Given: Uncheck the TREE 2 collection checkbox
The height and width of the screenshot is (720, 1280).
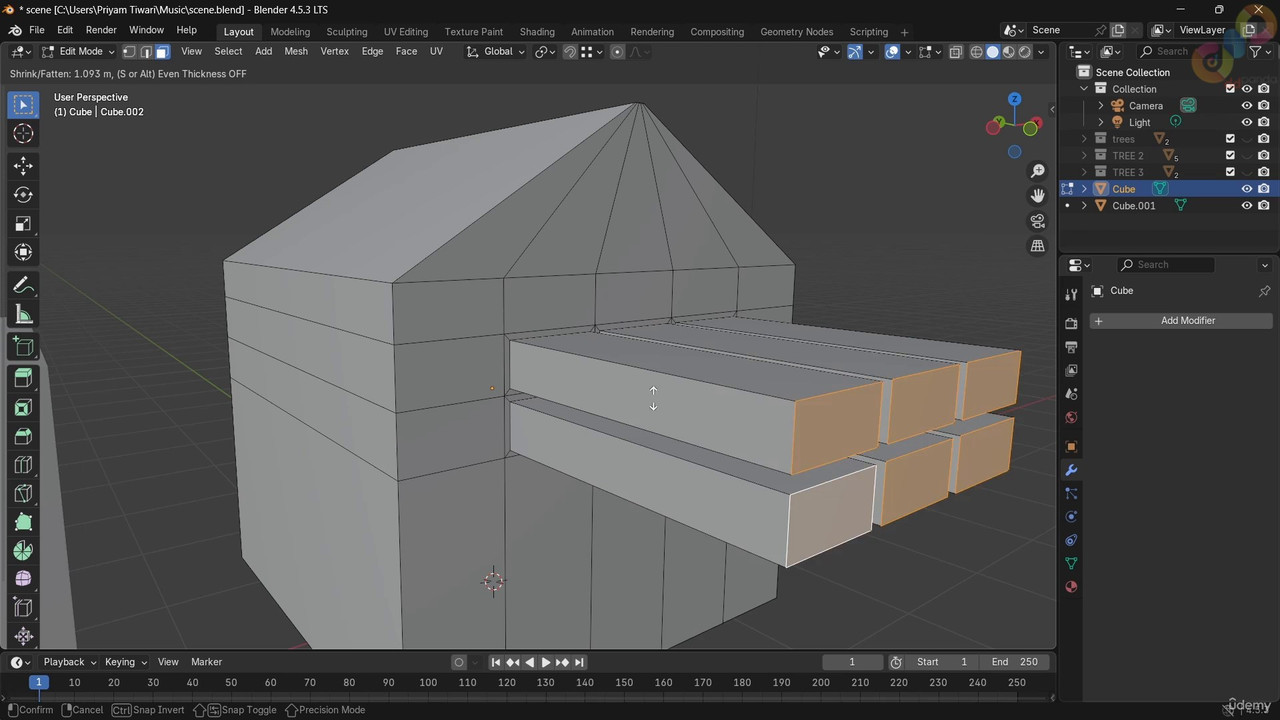Looking at the screenshot, I should click(1231, 156).
